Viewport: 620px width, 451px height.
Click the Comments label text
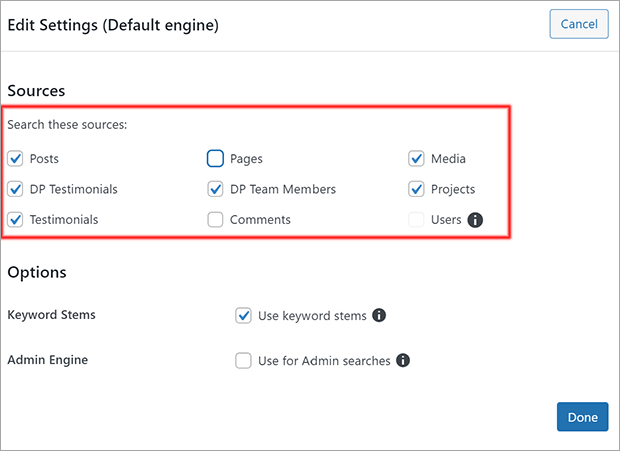coord(260,220)
